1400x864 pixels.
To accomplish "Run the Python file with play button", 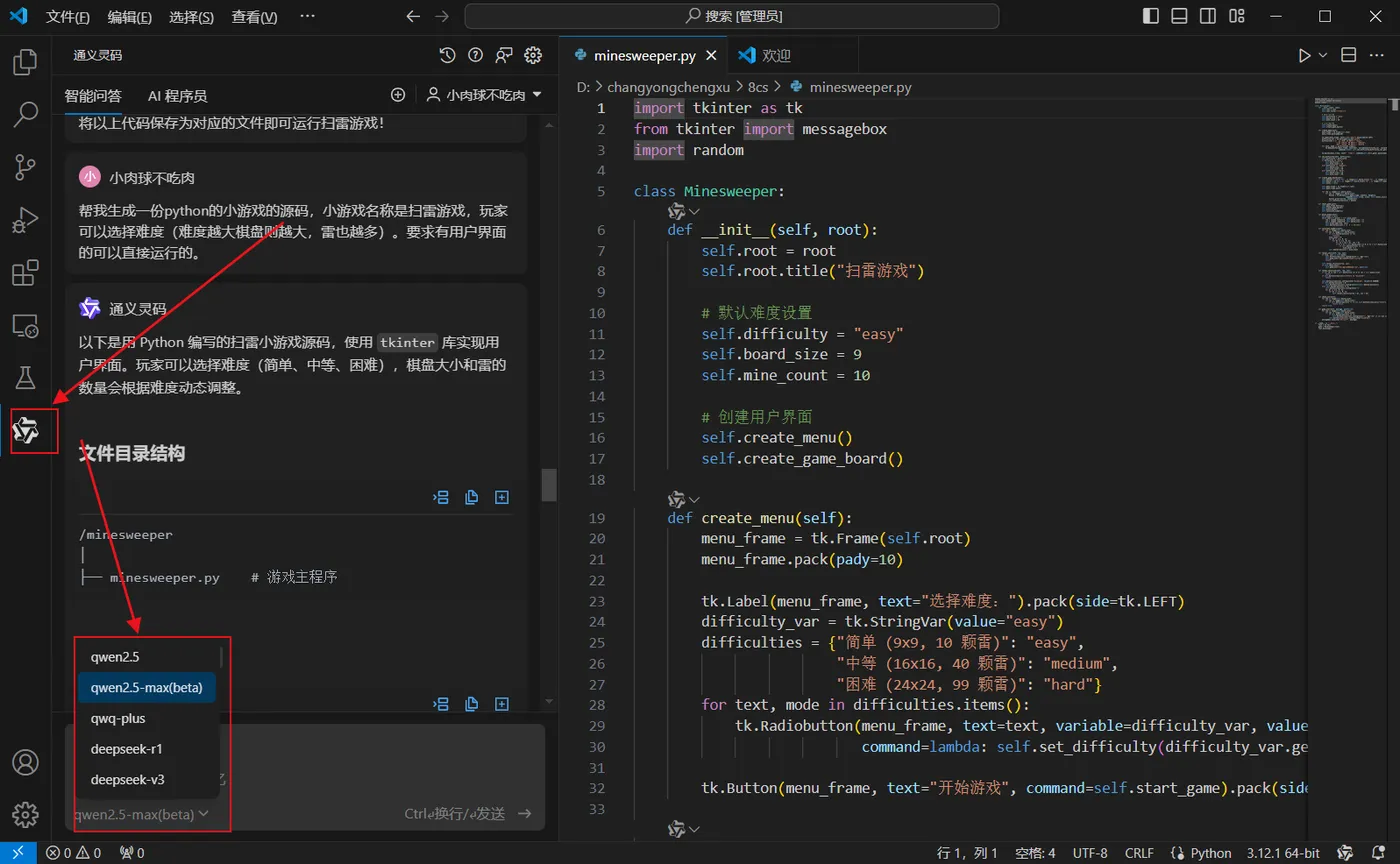I will pos(1305,56).
